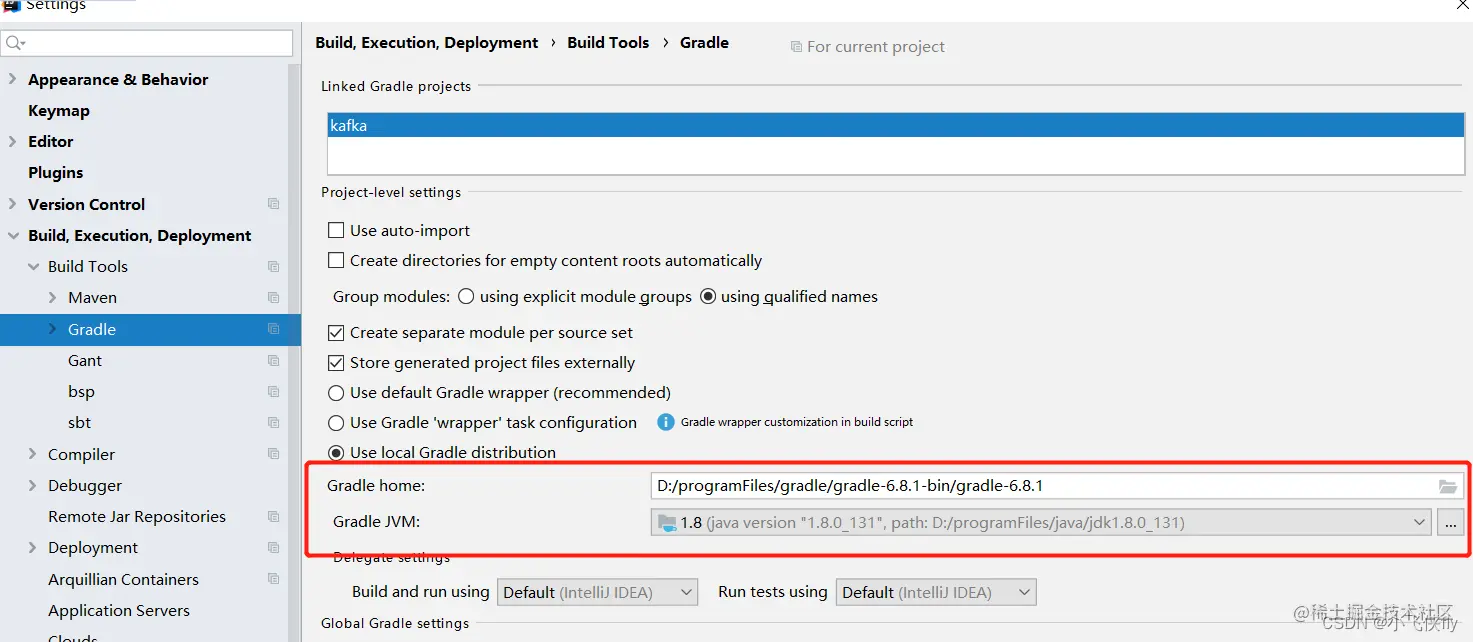Click project-level icon next to Version Control

coord(273,204)
